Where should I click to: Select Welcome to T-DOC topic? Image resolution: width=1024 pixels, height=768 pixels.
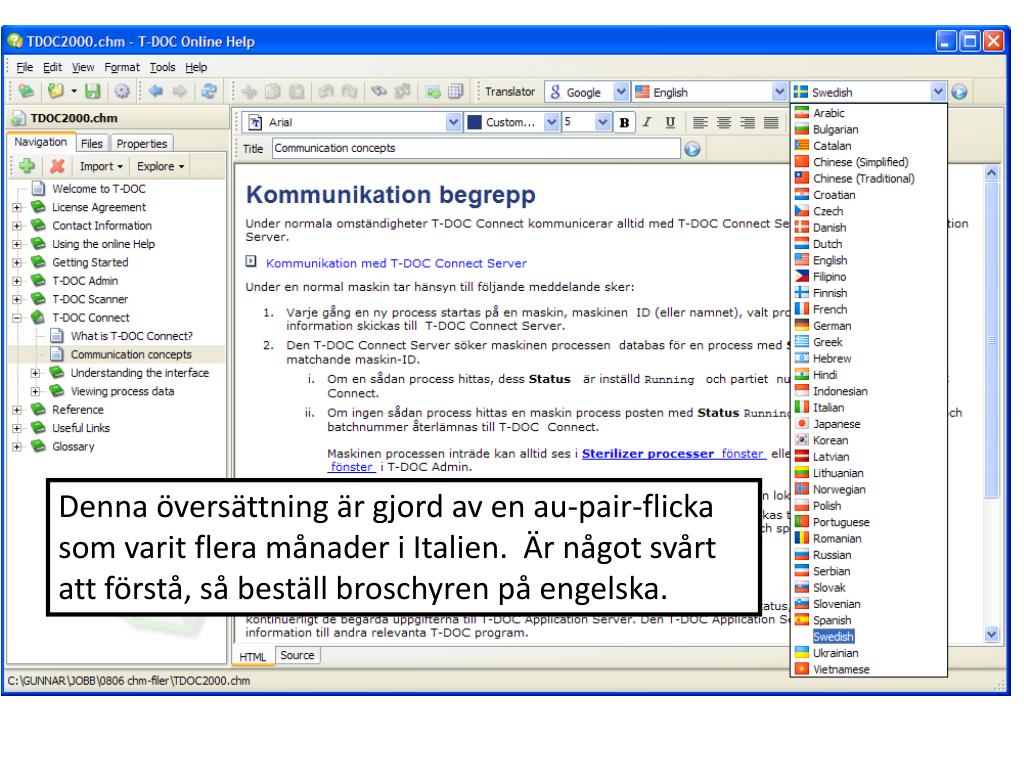(x=99, y=189)
